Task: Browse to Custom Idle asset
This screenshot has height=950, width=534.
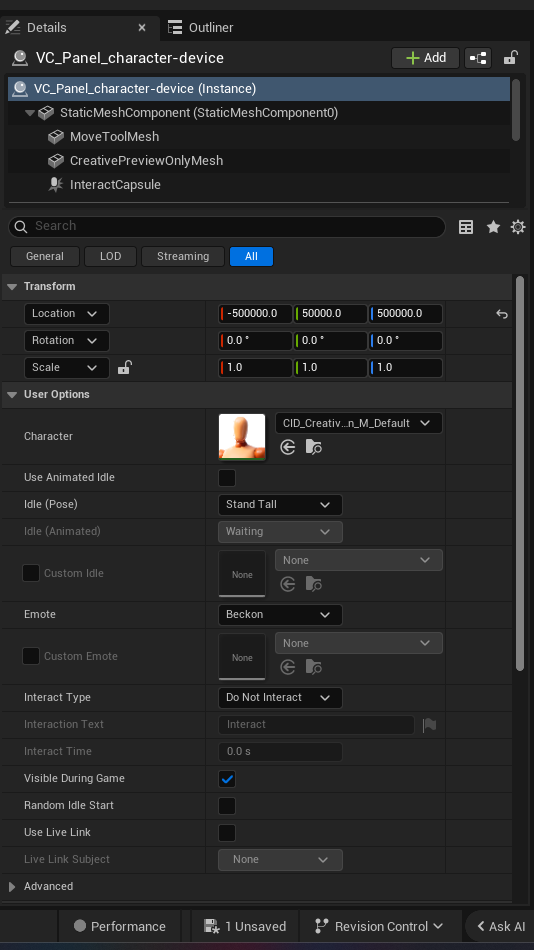Action: (x=313, y=584)
